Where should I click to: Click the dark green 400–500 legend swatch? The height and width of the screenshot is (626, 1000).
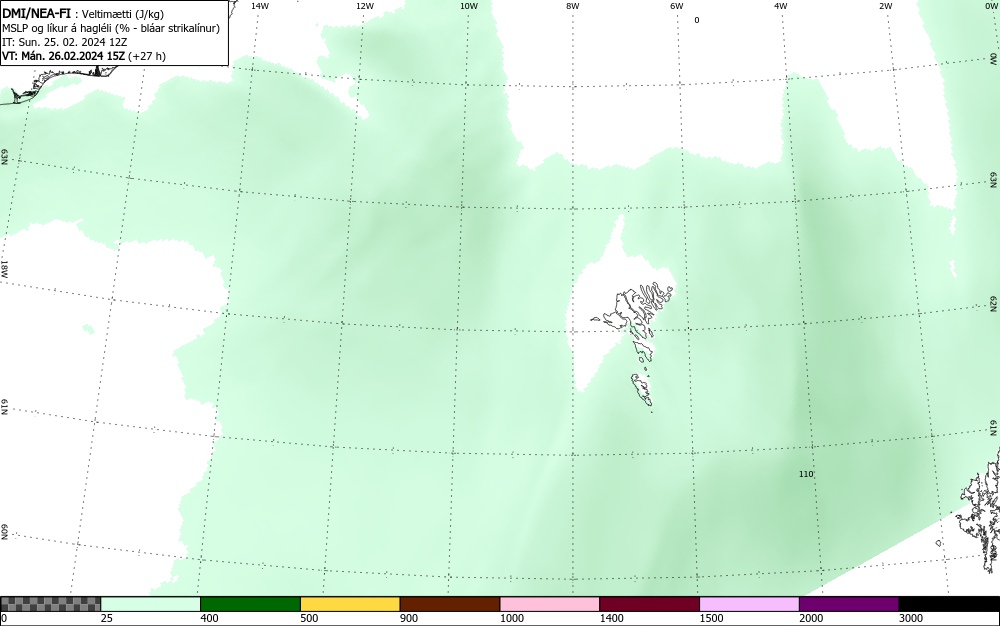[250, 604]
